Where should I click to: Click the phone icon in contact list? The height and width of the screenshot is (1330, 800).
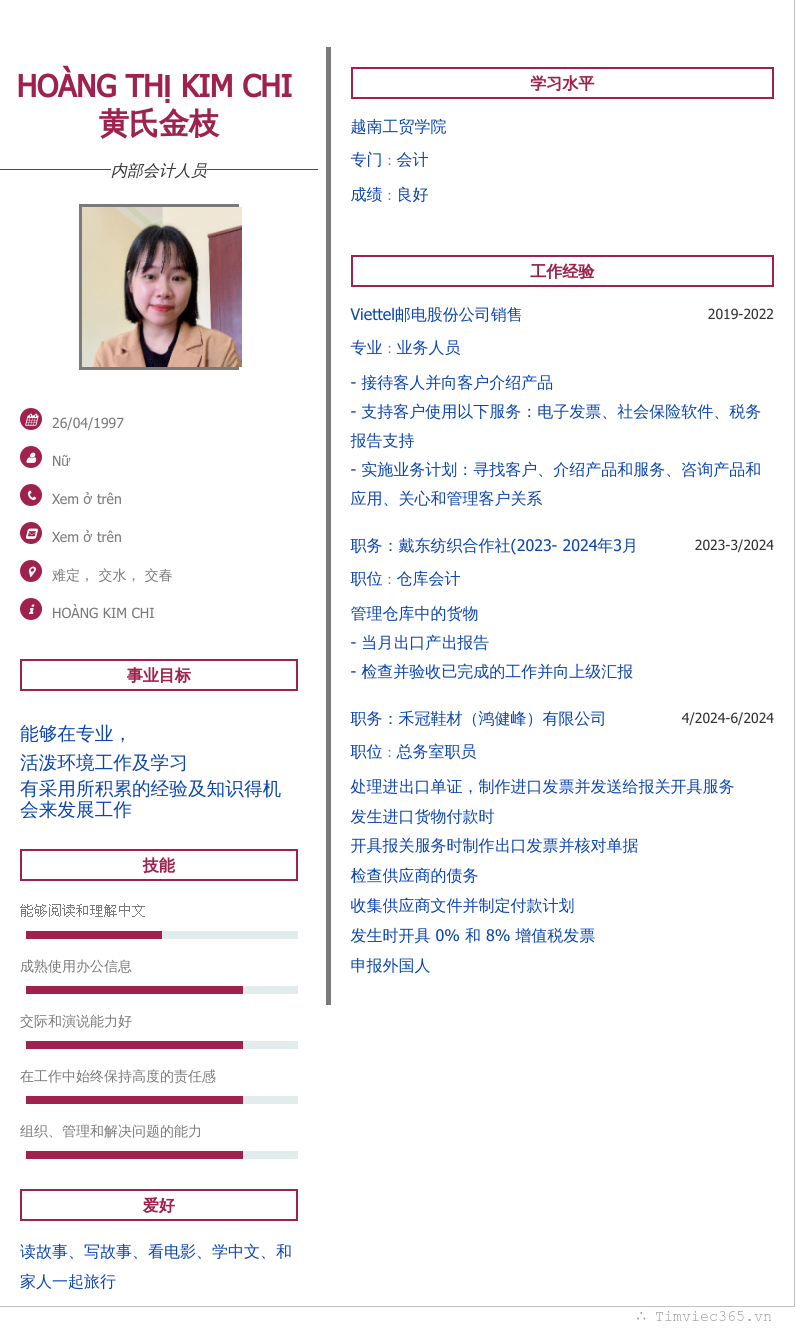pyautogui.click(x=31, y=495)
